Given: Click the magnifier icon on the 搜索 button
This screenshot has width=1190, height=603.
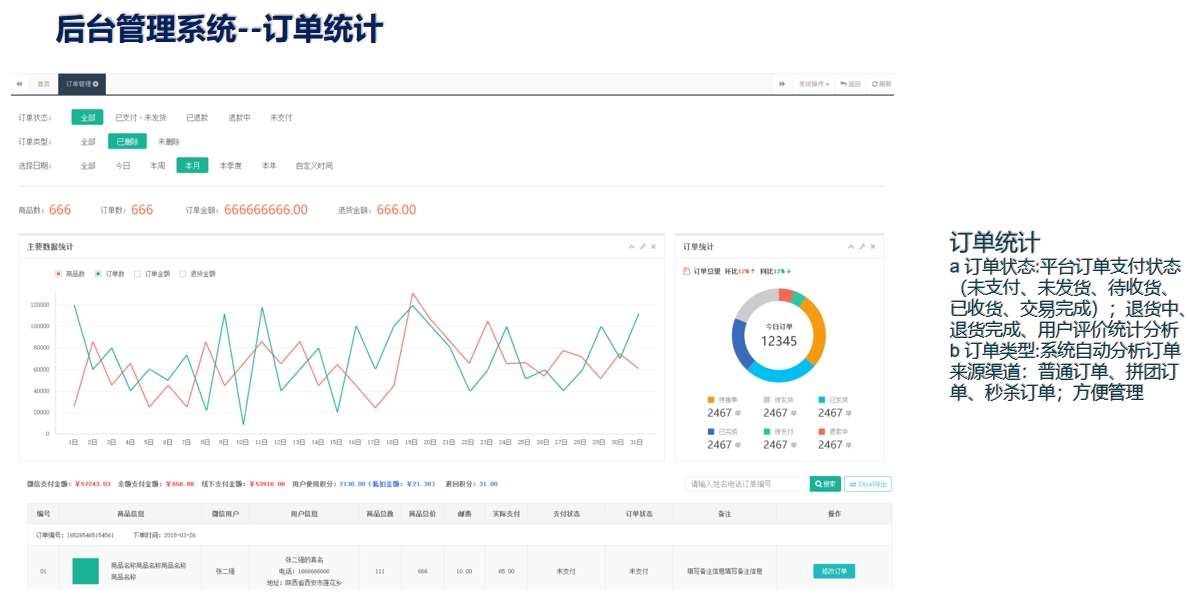Looking at the screenshot, I should (x=818, y=483).
